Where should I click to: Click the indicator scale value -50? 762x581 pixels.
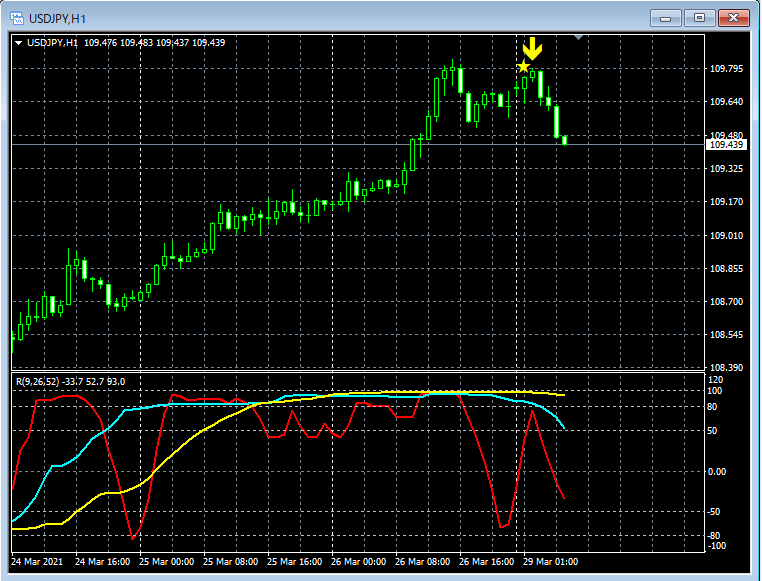[x=713, y=512]
